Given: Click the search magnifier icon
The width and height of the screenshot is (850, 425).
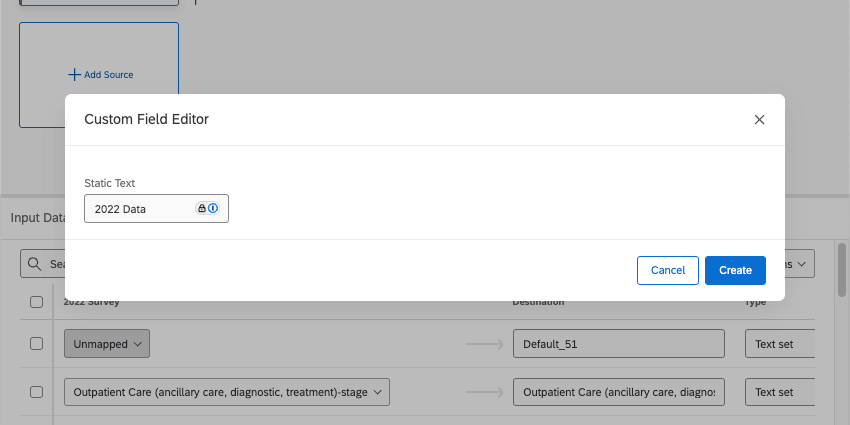Looking at the screenshot, I should tap(35, 264).
